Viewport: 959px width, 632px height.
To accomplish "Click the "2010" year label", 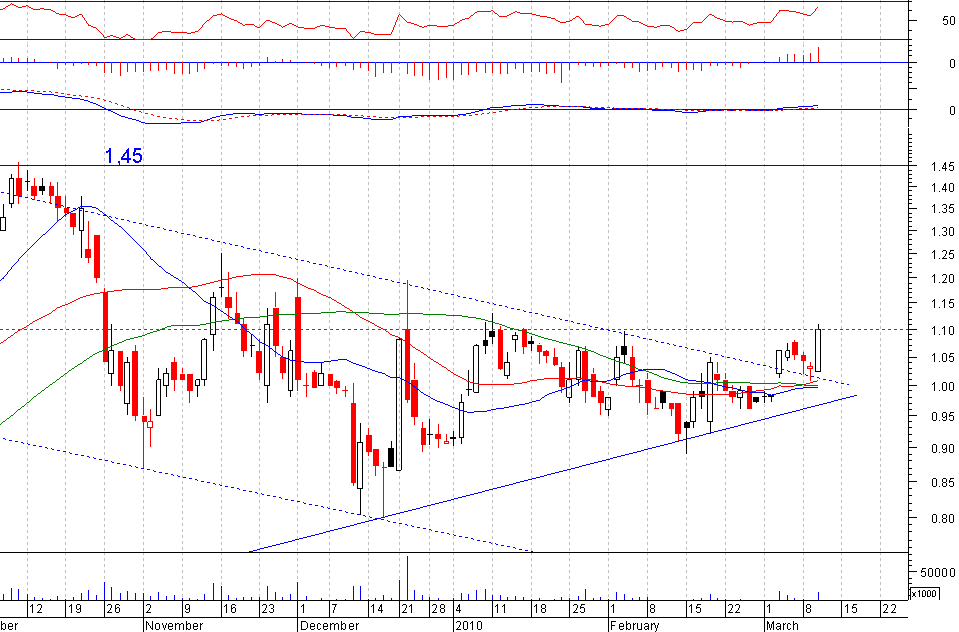I will tap(468, 625).
